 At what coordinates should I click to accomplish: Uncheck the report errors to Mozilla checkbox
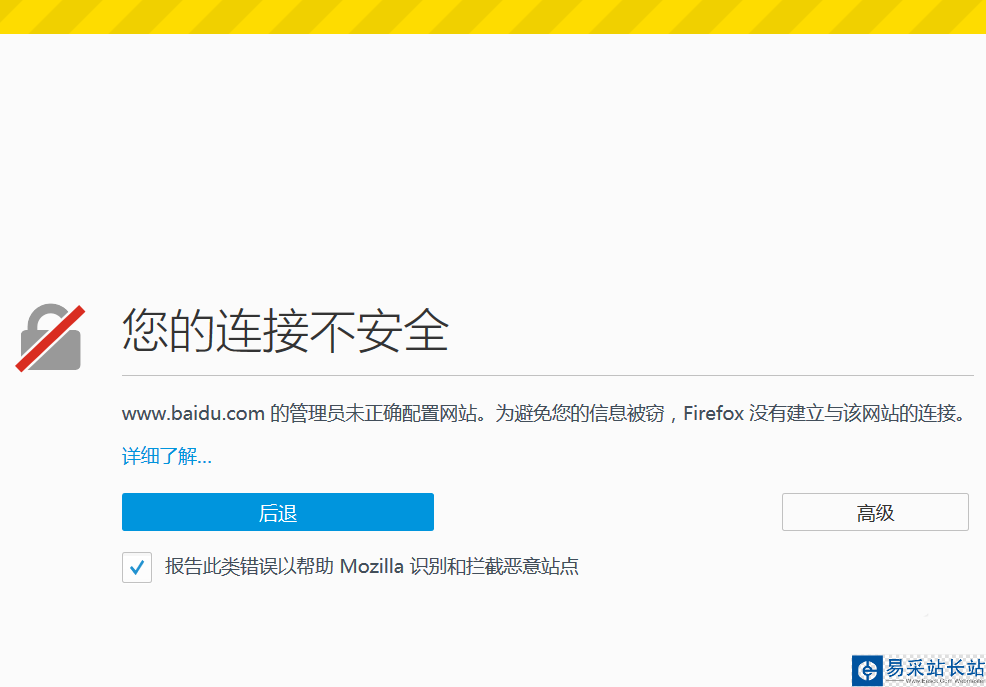pyautogui.click(x=136, y=567)
